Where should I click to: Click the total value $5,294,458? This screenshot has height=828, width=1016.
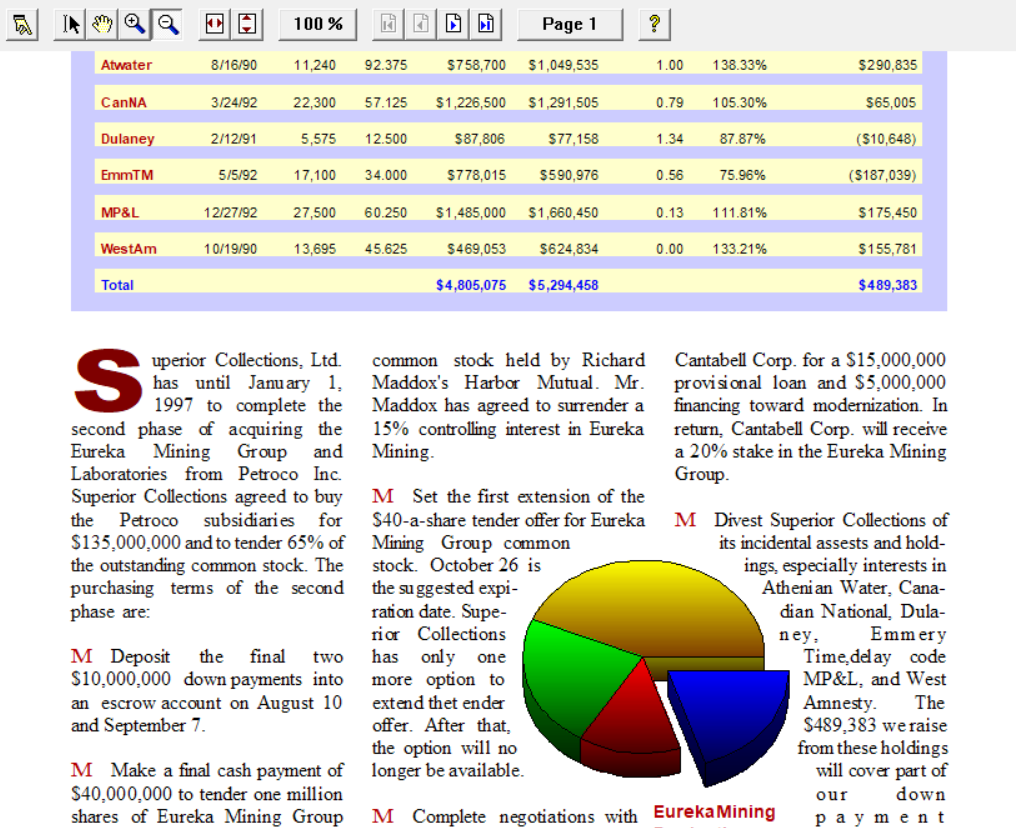(563, 285)
